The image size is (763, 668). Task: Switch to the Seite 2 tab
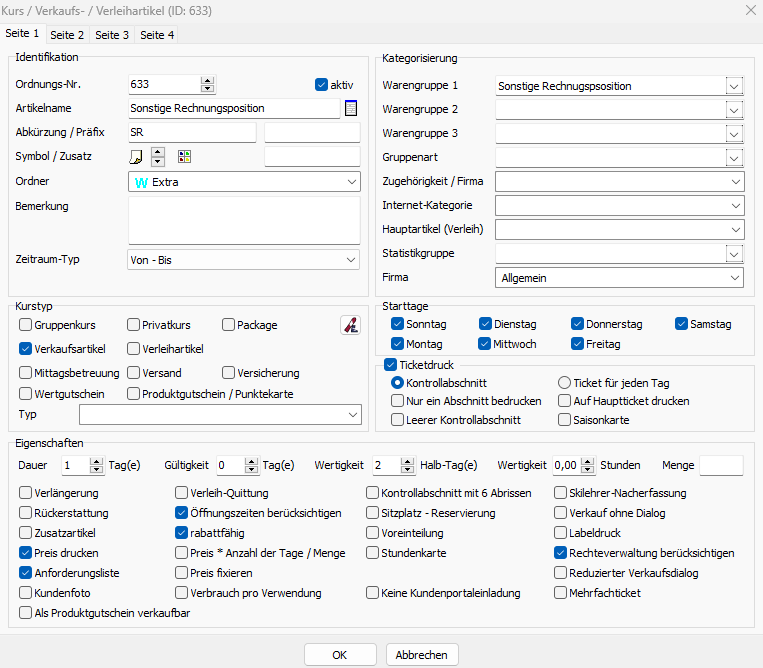(x=67, y=35)
